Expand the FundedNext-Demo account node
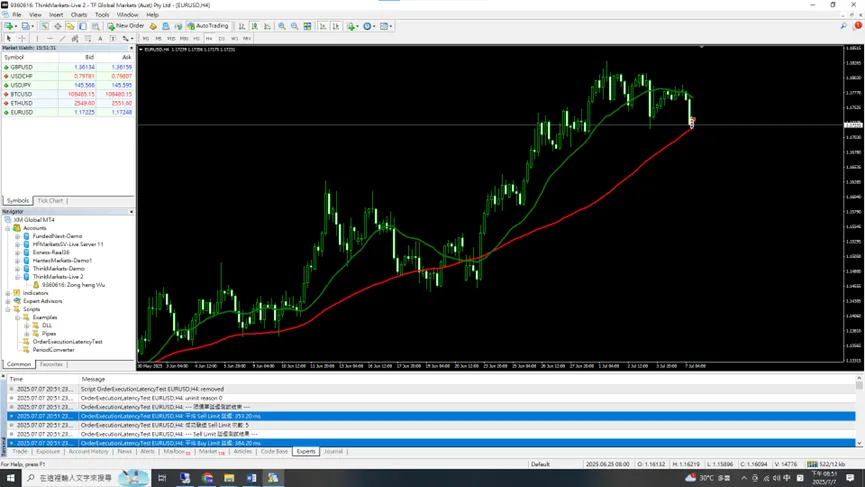Image resolution: width=865 pixels, height=487 pixels. [18, 236]
